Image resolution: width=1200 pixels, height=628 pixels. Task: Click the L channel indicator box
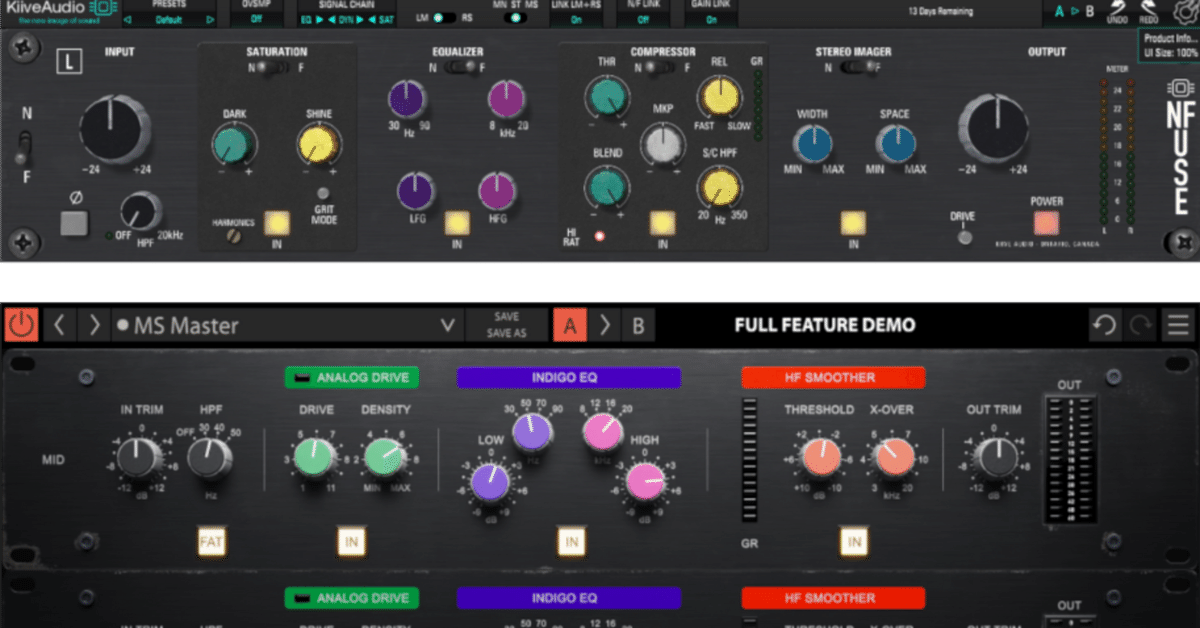pos(68,63)
